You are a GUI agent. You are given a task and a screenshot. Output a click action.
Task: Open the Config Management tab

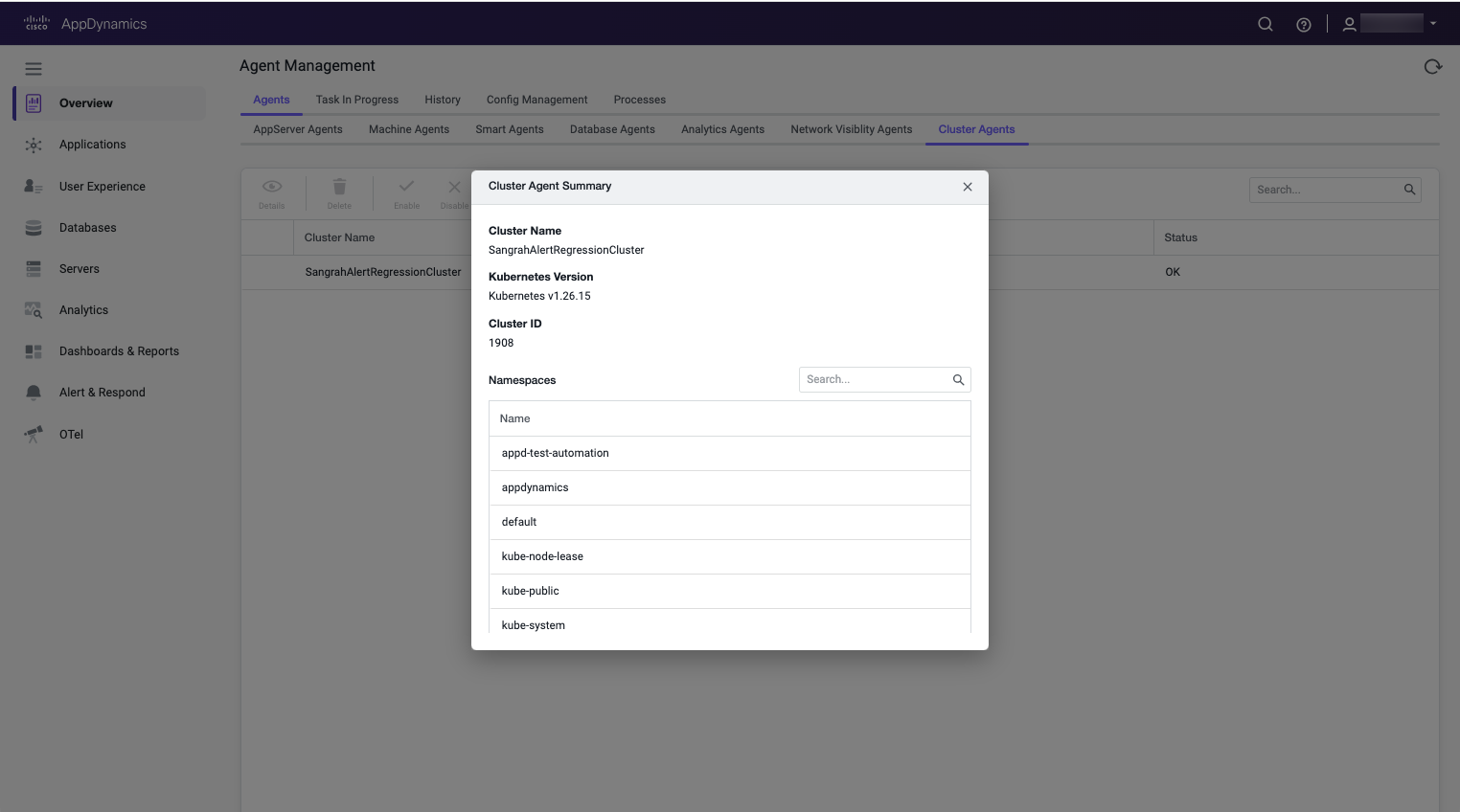click(536, 100)
